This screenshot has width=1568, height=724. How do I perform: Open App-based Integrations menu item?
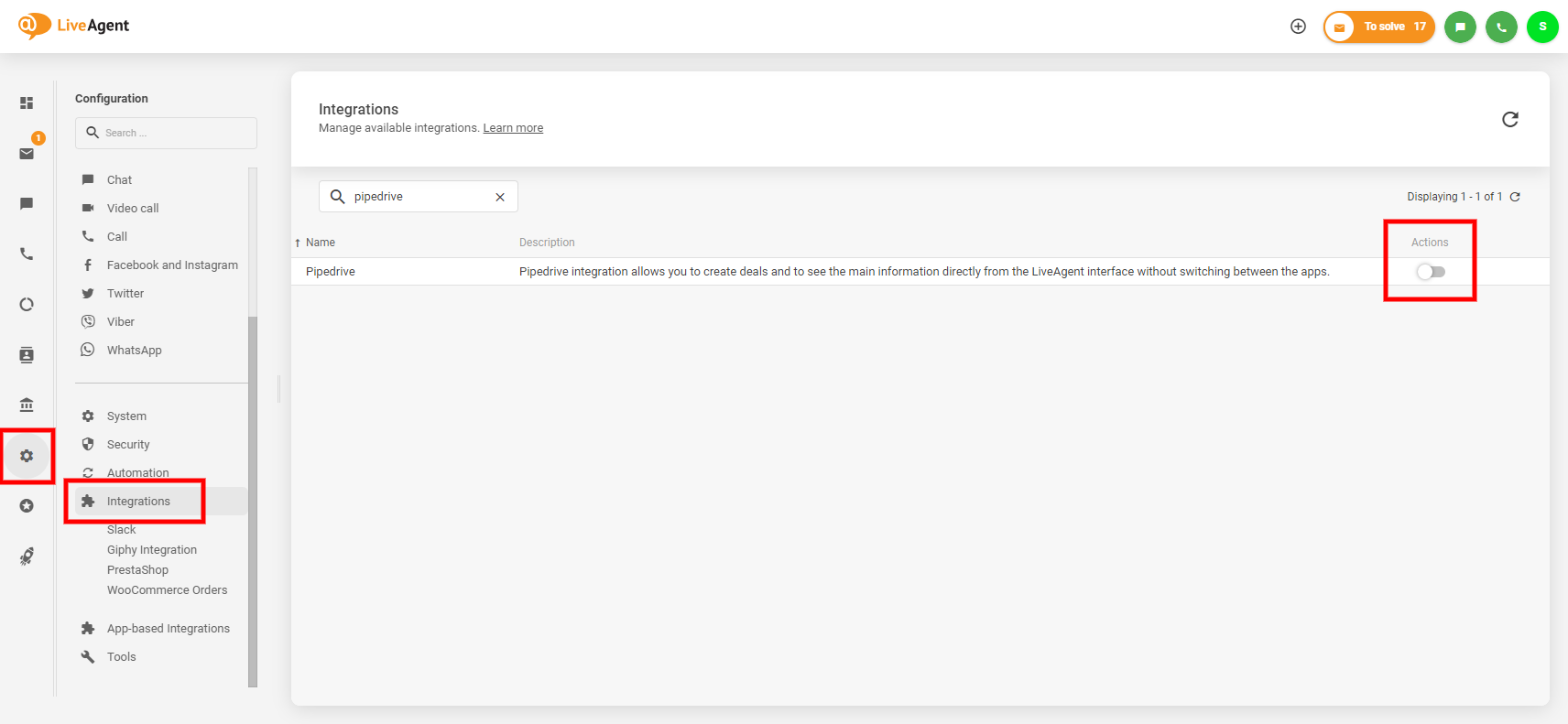[168, 629]
